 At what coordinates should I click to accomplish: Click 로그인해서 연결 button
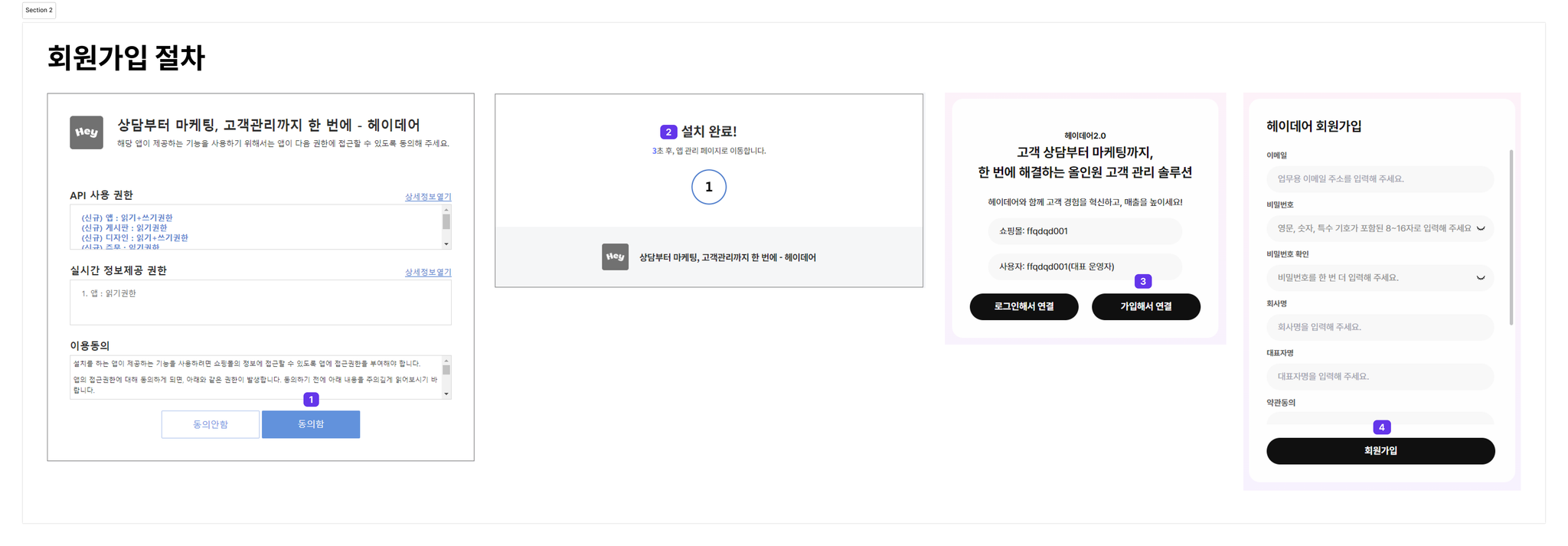click(x=1024, y=306)
